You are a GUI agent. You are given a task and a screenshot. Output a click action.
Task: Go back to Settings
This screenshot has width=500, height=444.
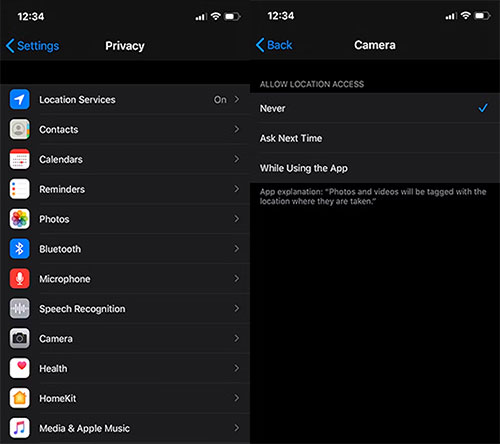point(32,46)
